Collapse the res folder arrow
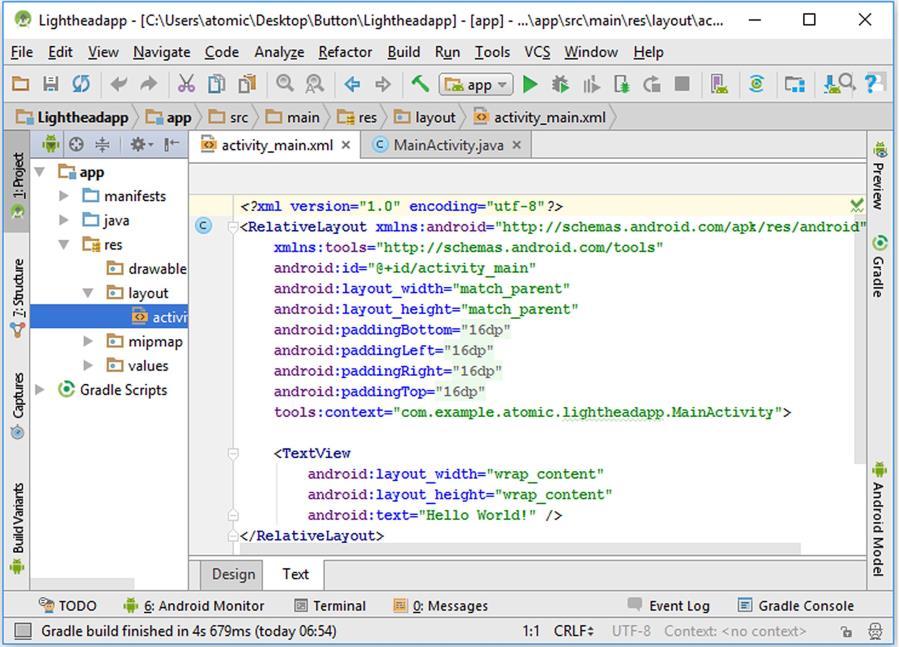Screen dimensions: 899x647 click(x=64, y=244)
